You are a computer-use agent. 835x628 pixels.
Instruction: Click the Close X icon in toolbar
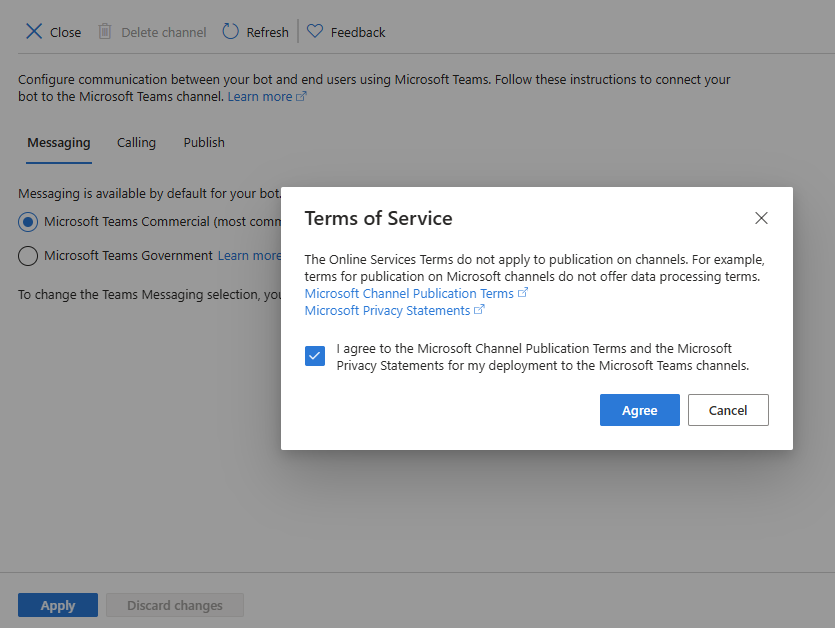tap(33, 32)
